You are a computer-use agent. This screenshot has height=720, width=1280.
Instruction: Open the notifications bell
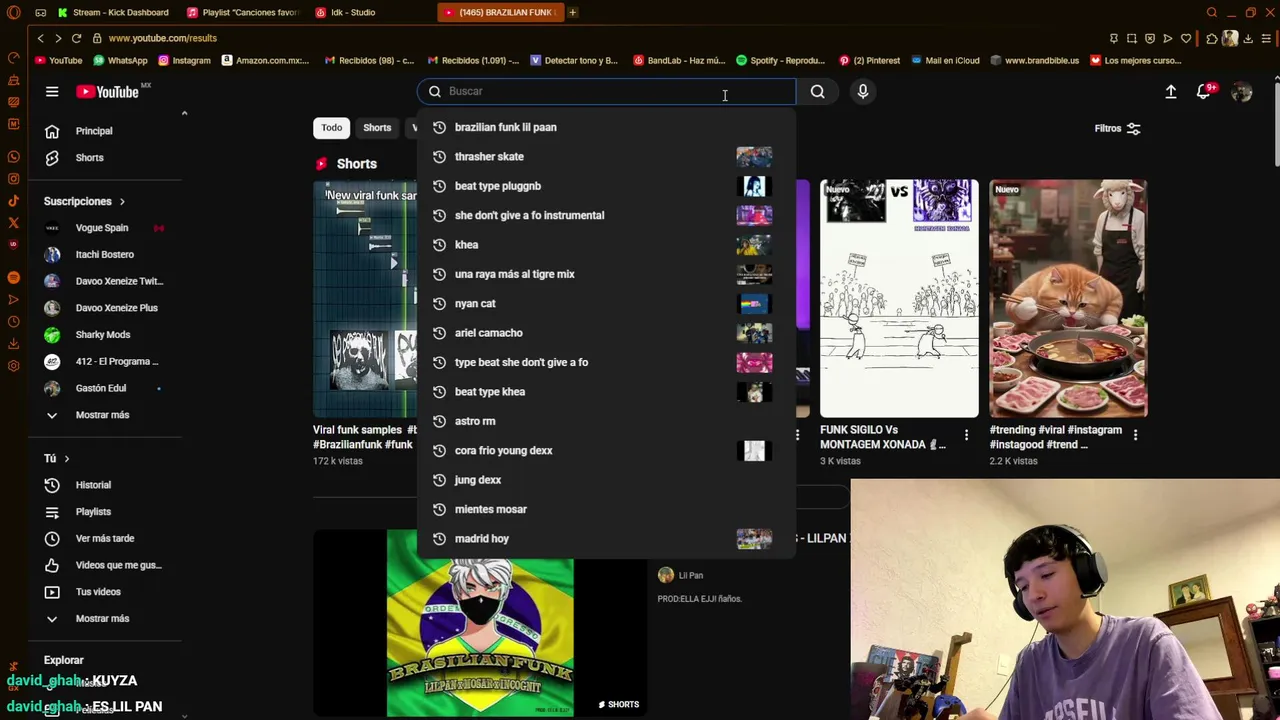pos(1205,91)
